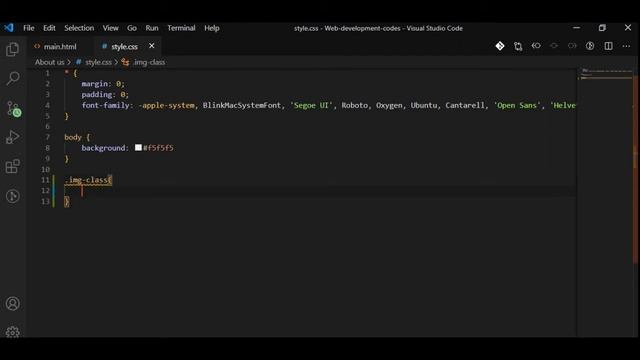Minimize the Visual Studio Code window

tap(576, 28)
